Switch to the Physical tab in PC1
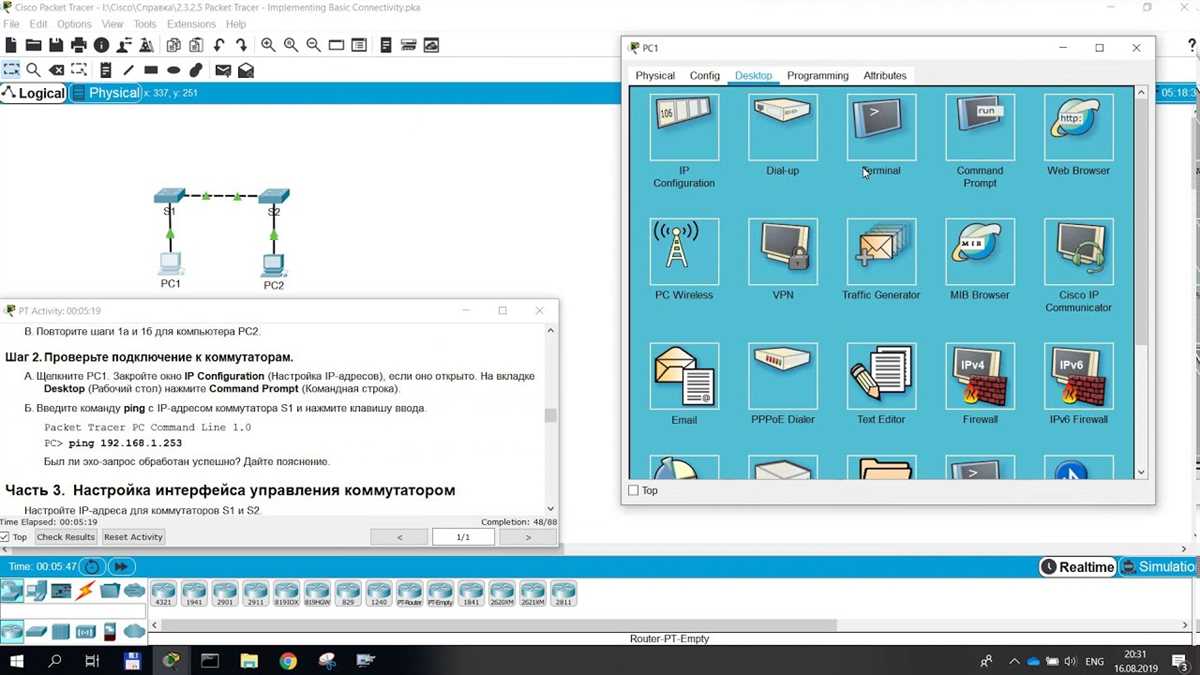Screen dimensions: 1200x675 coord(655,75)
